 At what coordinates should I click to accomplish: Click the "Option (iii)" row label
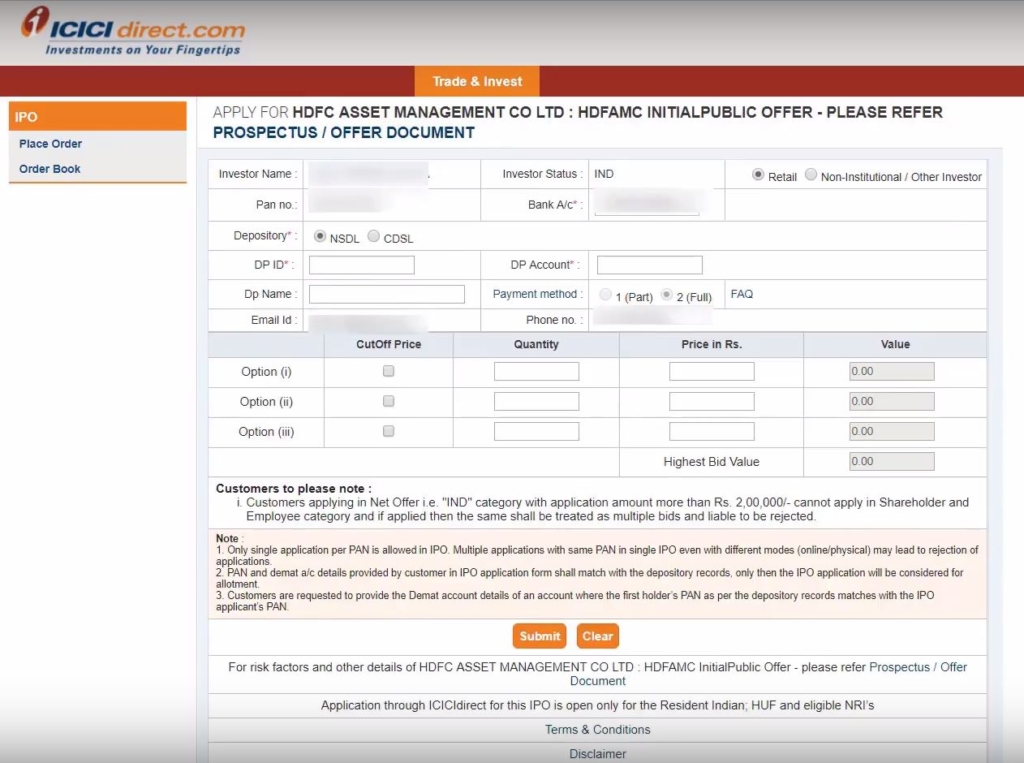[x=266, y=432]
